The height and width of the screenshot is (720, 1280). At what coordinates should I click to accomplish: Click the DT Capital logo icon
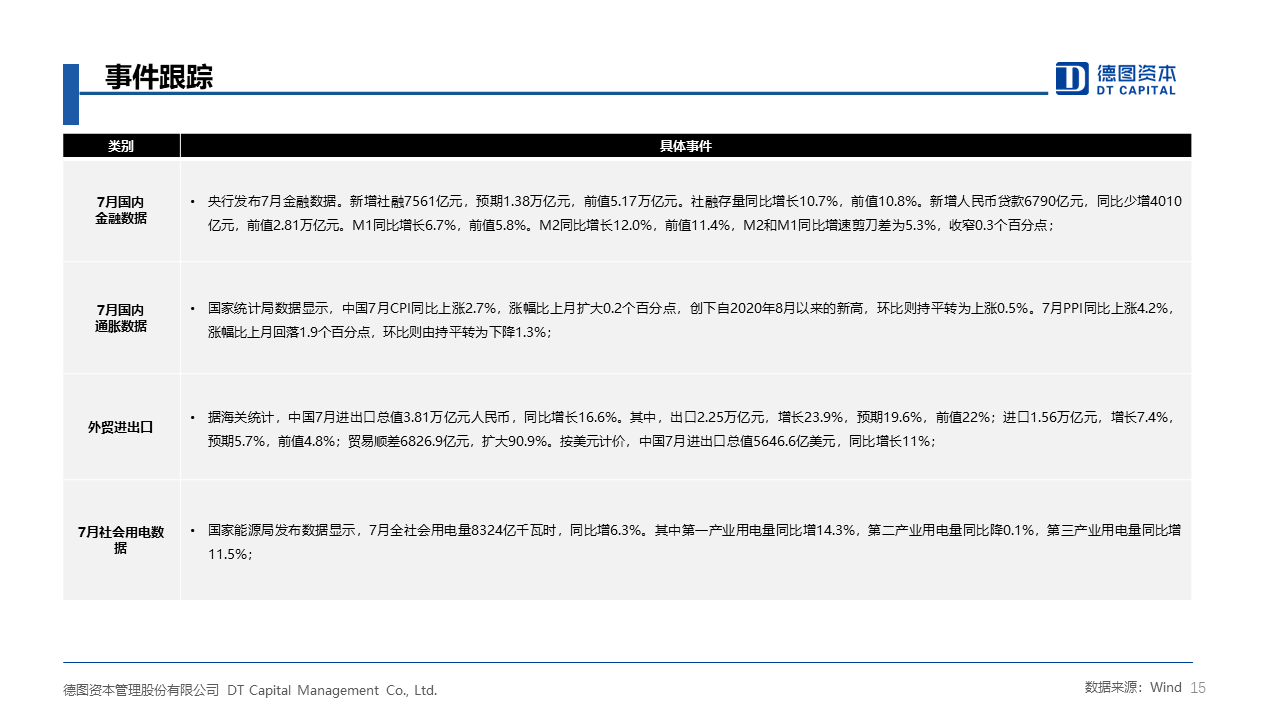point(1072,78)
